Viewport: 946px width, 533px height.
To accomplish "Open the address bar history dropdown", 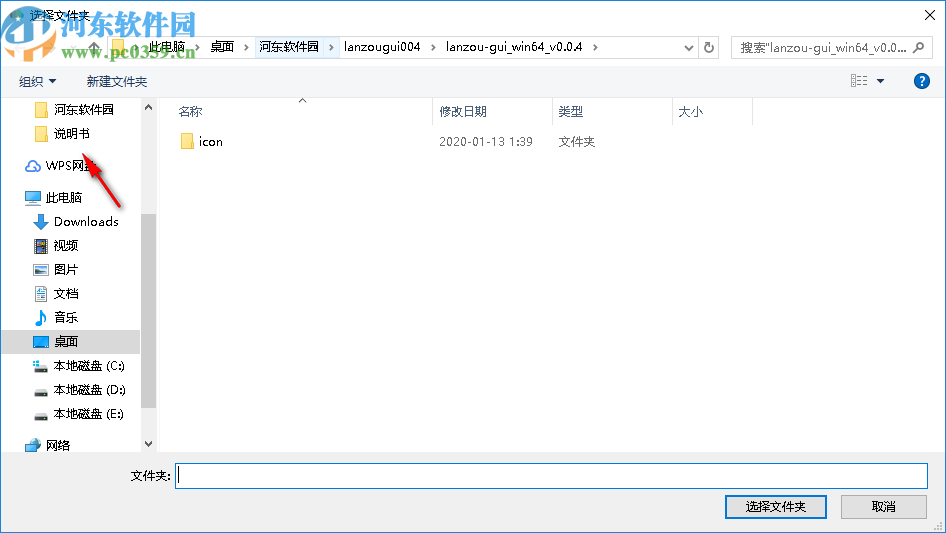I will click(688, 47).
